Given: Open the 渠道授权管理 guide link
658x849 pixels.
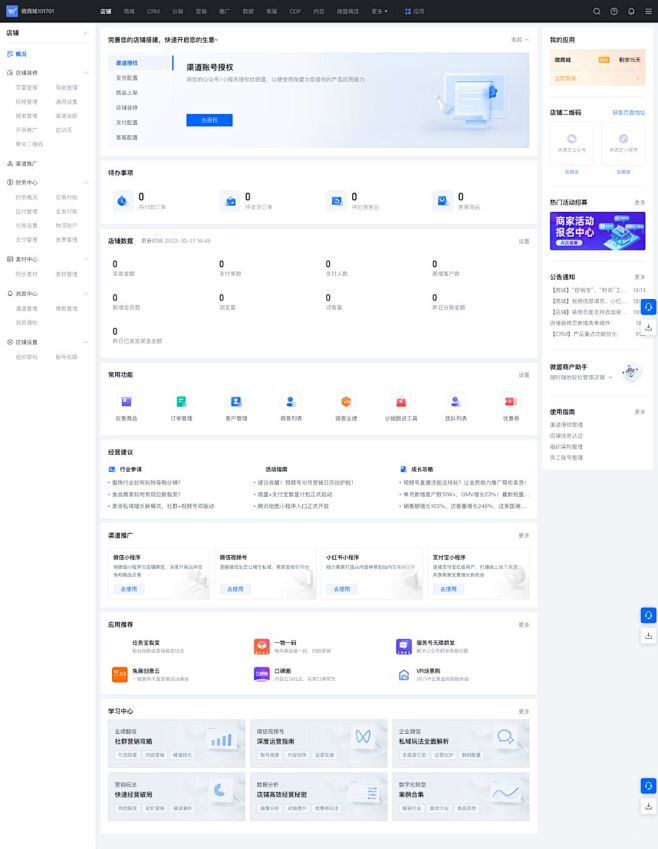Looking at the screenshot, I should tap(566, 425).
